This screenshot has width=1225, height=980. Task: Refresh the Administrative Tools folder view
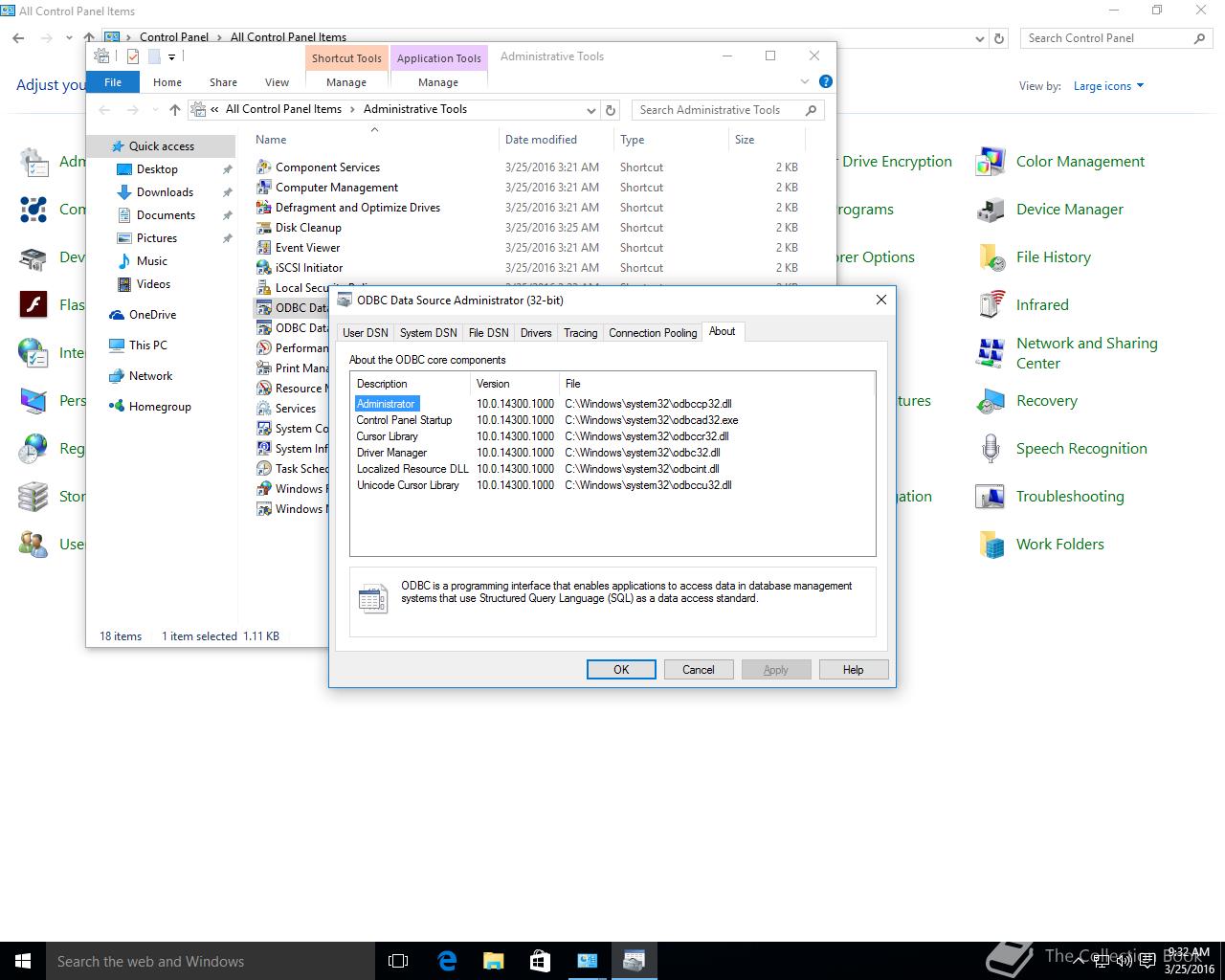(x=611, y=110)
